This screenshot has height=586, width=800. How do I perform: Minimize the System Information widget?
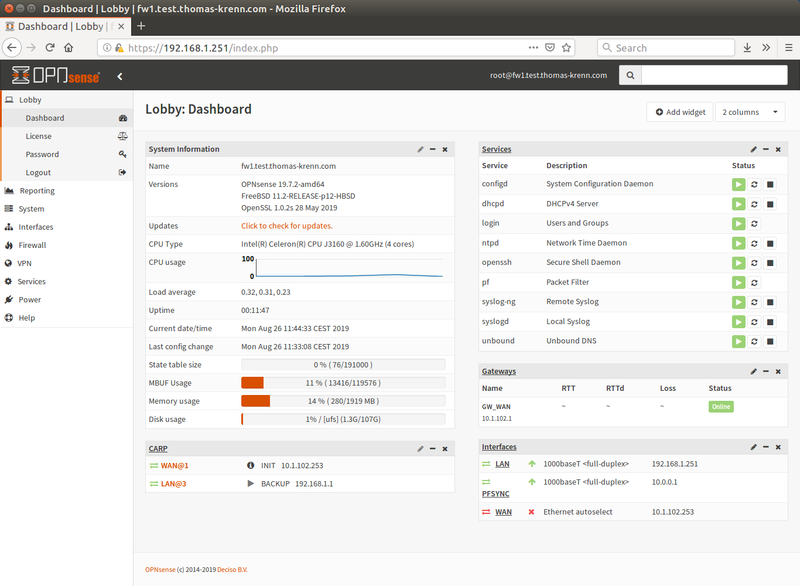(433, 149)
